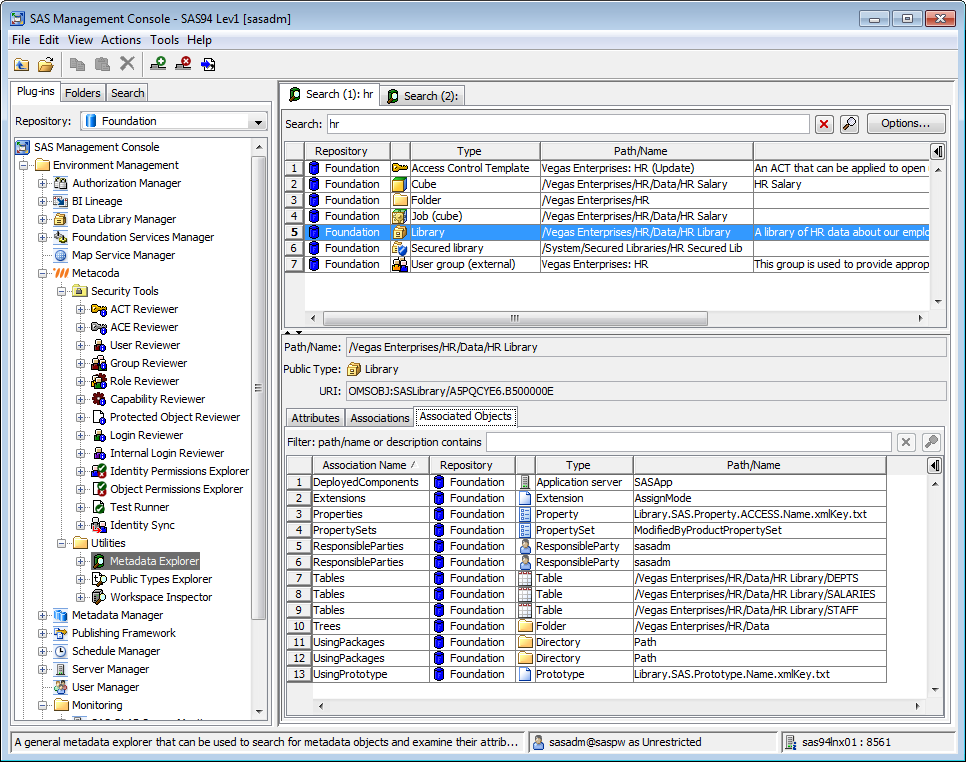Switch to the Attributes tab
This screenshot has width=966, height=762.
click(x=315, y=418)
